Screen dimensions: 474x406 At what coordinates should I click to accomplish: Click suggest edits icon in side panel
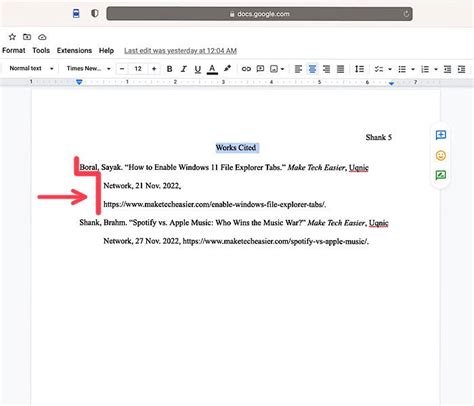441,175
